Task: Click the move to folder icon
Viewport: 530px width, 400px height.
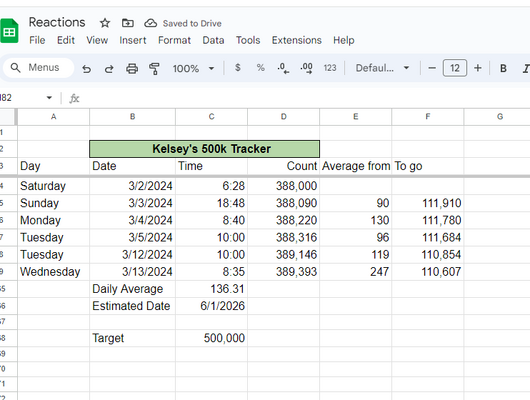Action: point(127,23)
